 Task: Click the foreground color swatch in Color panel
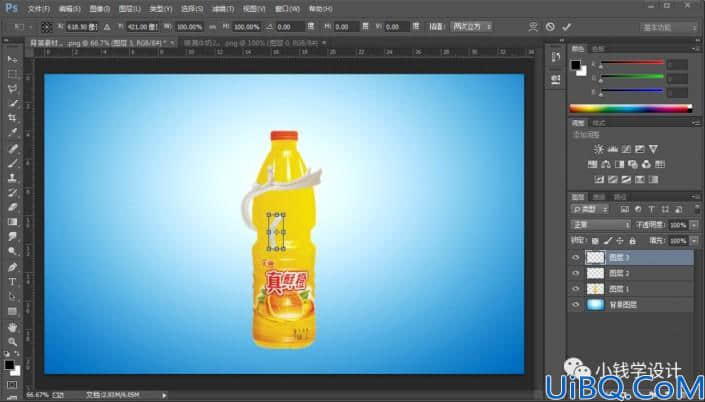tap(576, 65)
